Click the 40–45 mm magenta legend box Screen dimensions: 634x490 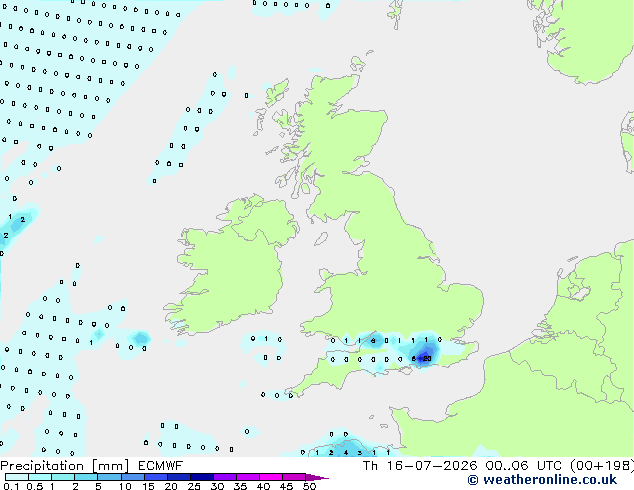tap(271, 477)
